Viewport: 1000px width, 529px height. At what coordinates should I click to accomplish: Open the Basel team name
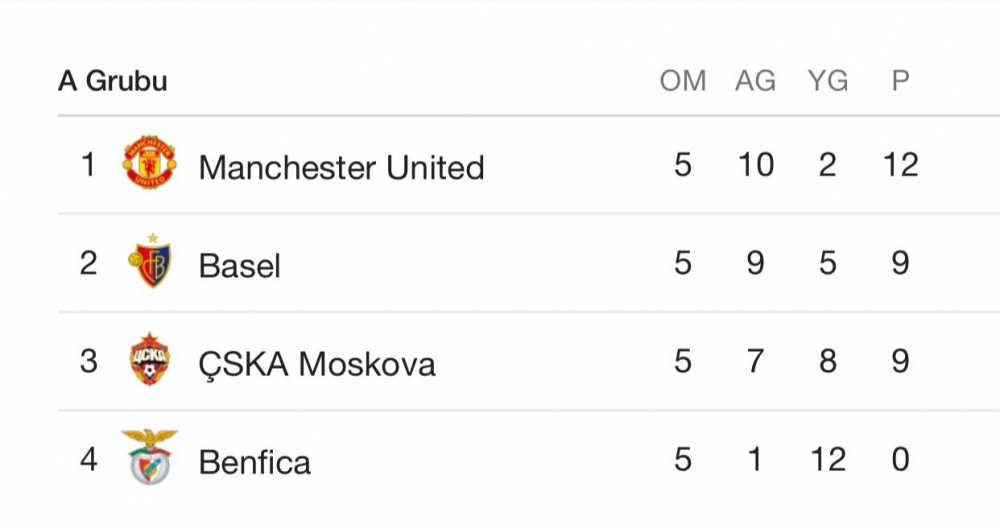pyautogui.click(x=240, y=265)
